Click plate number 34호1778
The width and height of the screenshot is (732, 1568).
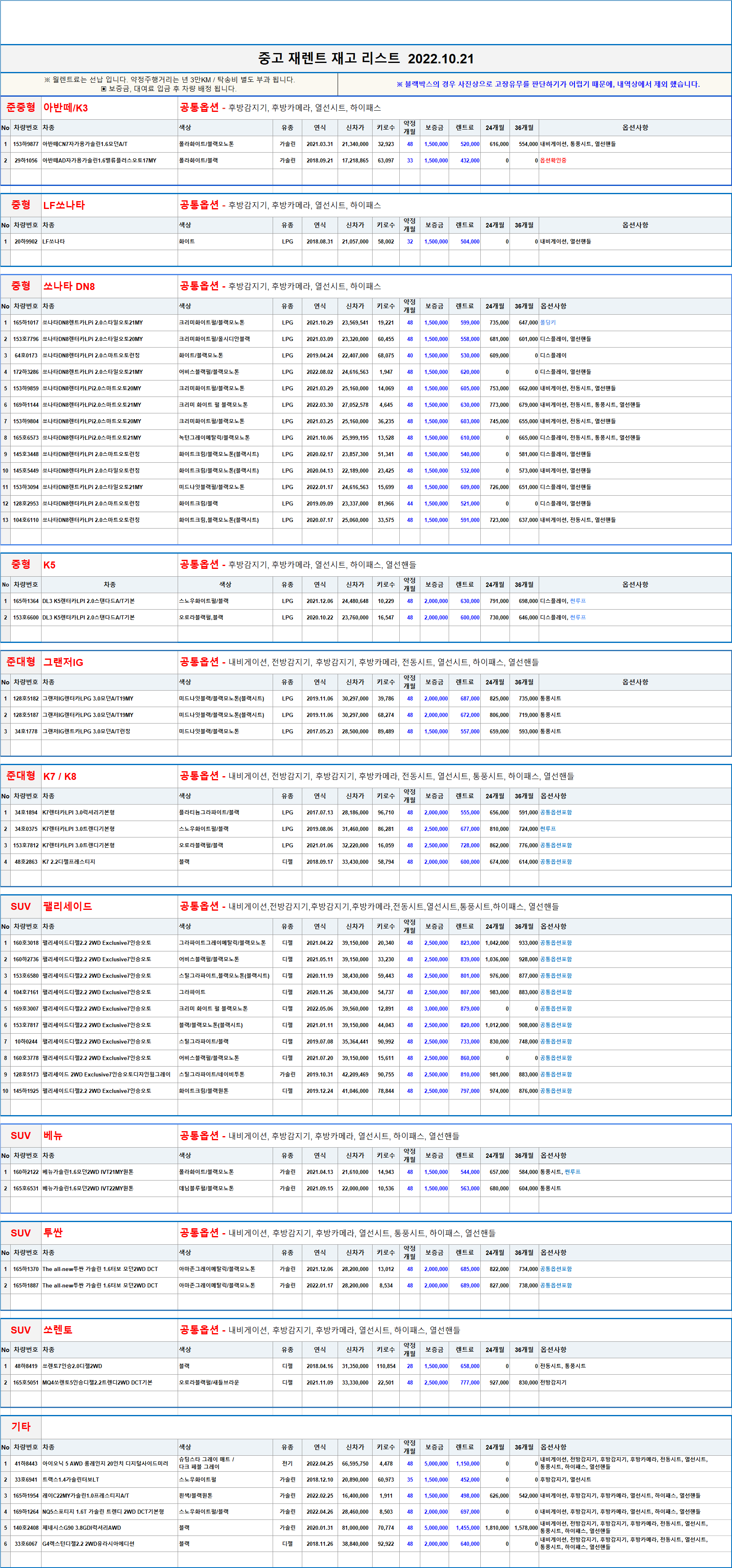click(x=26, y=732)
